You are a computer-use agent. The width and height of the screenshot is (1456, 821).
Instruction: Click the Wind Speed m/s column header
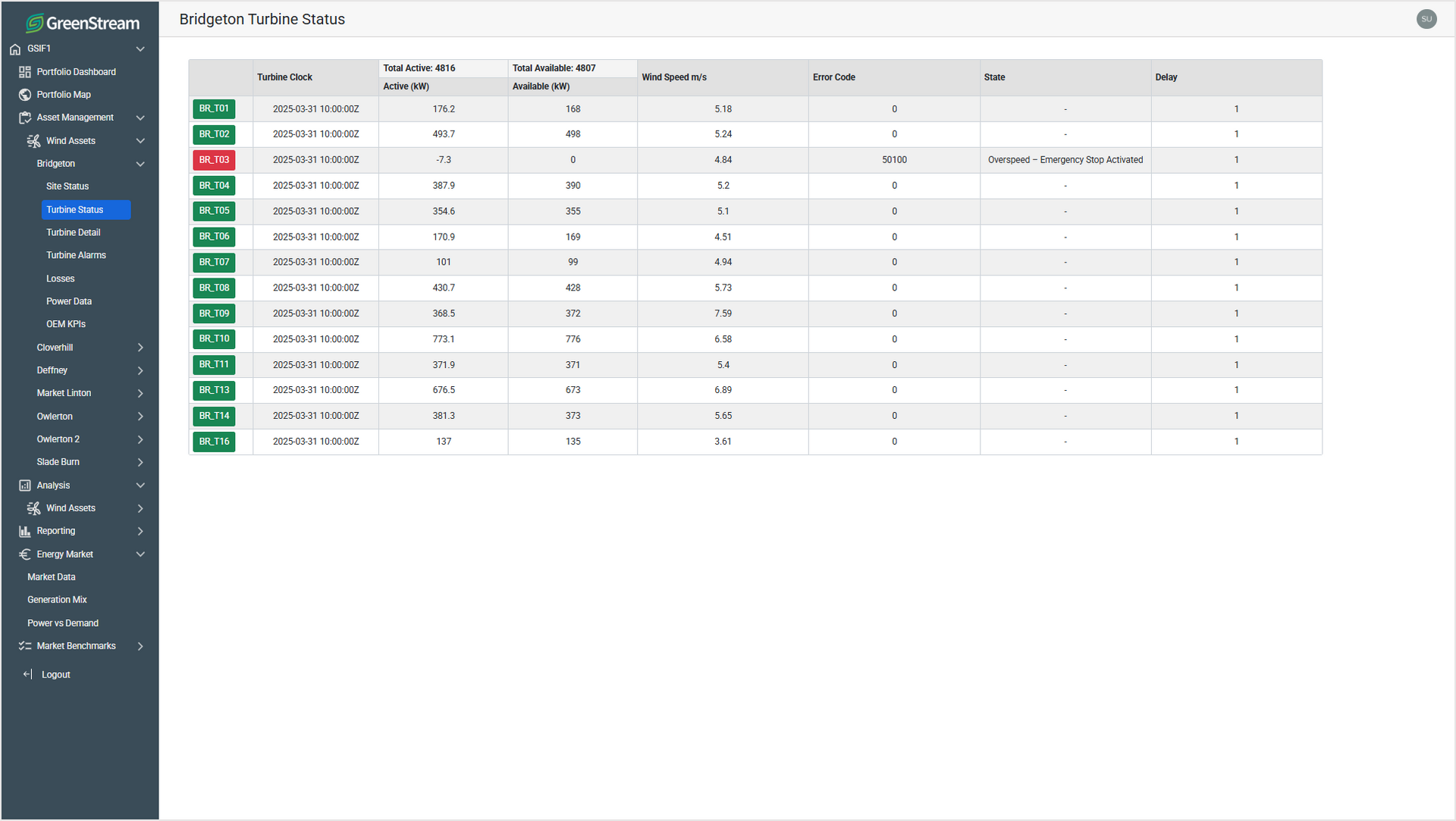[x=674, y=77]
